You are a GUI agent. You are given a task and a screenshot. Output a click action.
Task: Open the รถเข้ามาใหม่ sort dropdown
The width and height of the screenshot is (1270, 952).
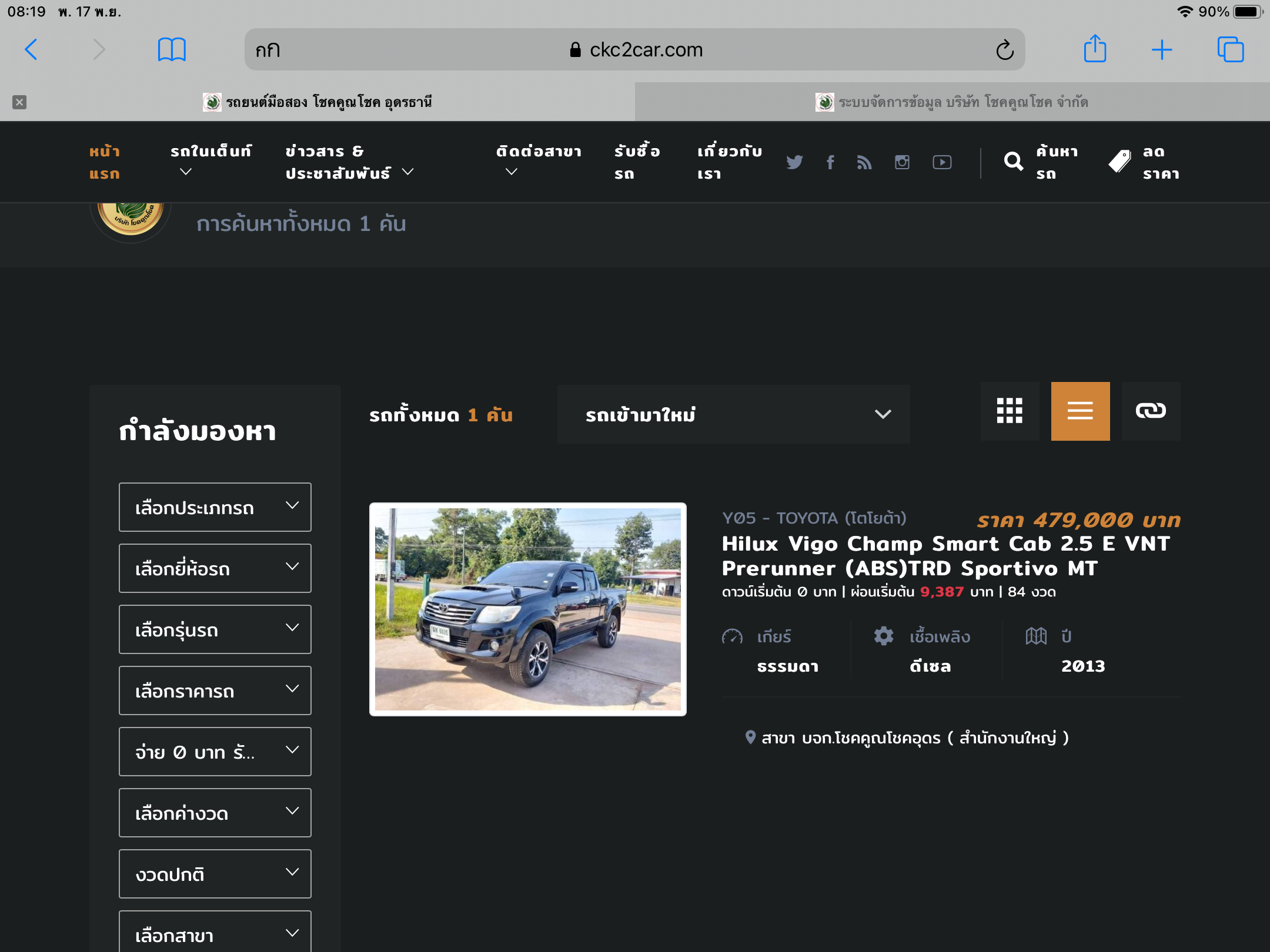(x=733, y=414)
